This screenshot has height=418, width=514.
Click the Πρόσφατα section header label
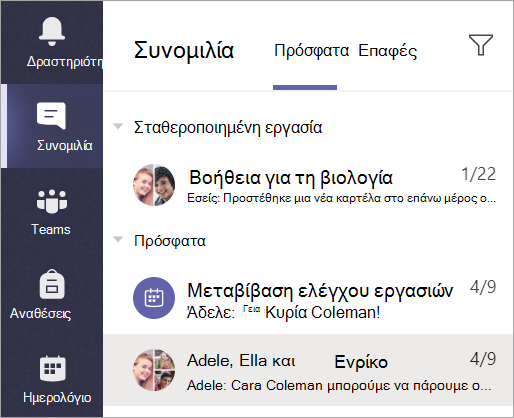click(x=170, y=241)
